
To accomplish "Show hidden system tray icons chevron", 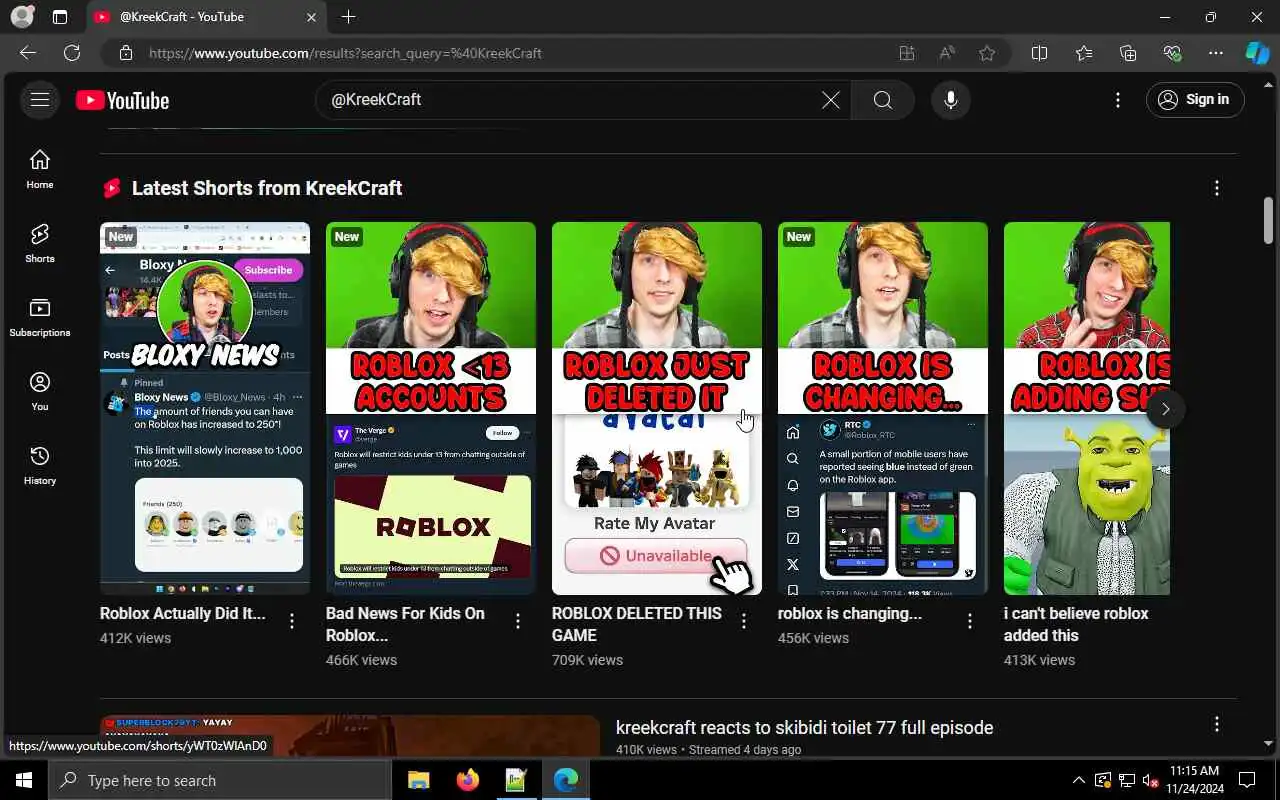I will point(1078,780).
